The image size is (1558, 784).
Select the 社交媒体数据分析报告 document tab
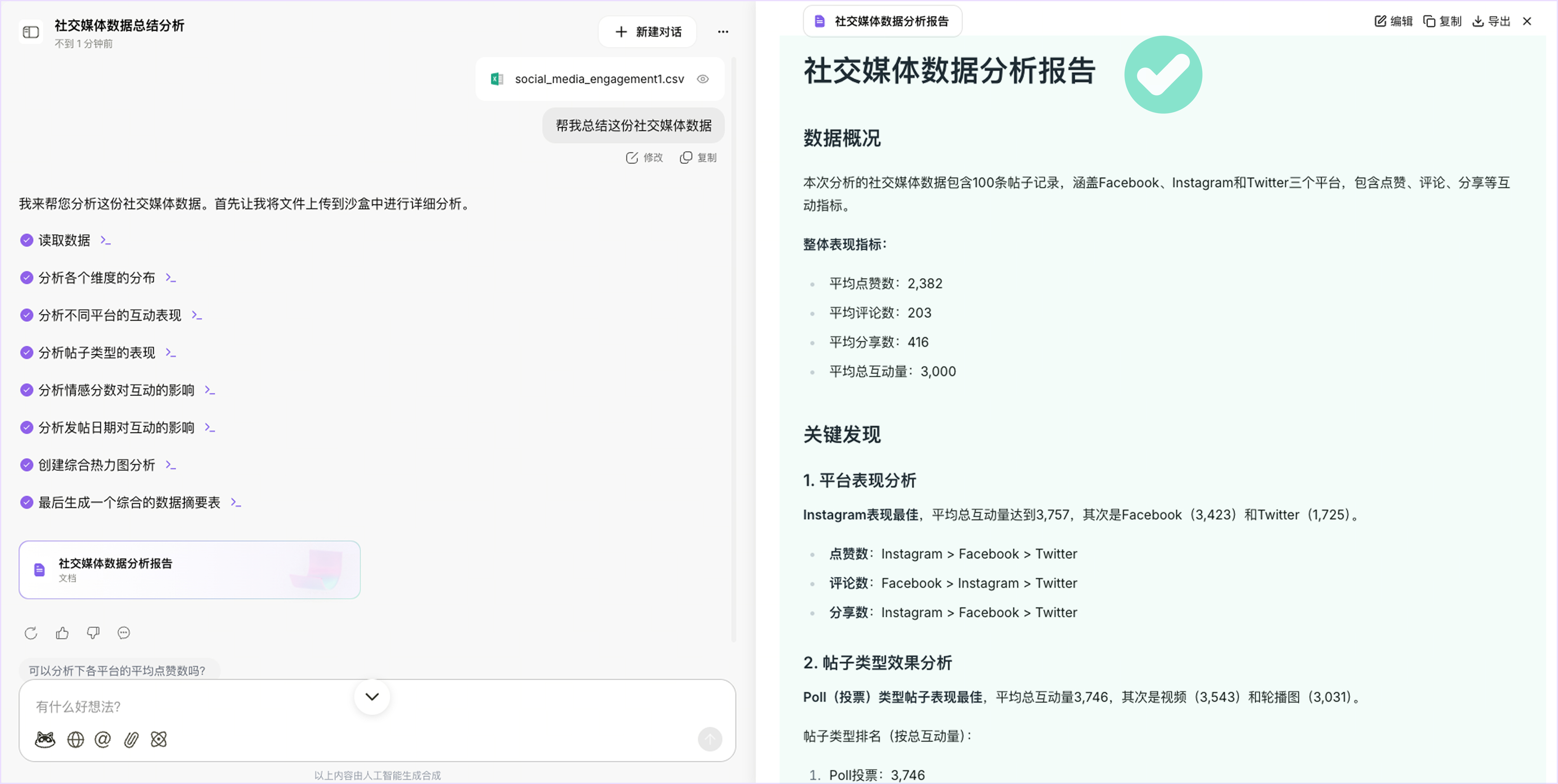[882, 22]
